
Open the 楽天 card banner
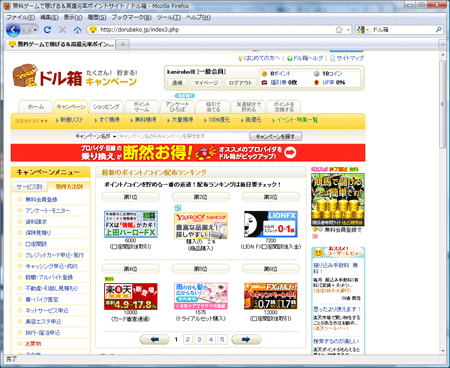(x=131, y=296)
